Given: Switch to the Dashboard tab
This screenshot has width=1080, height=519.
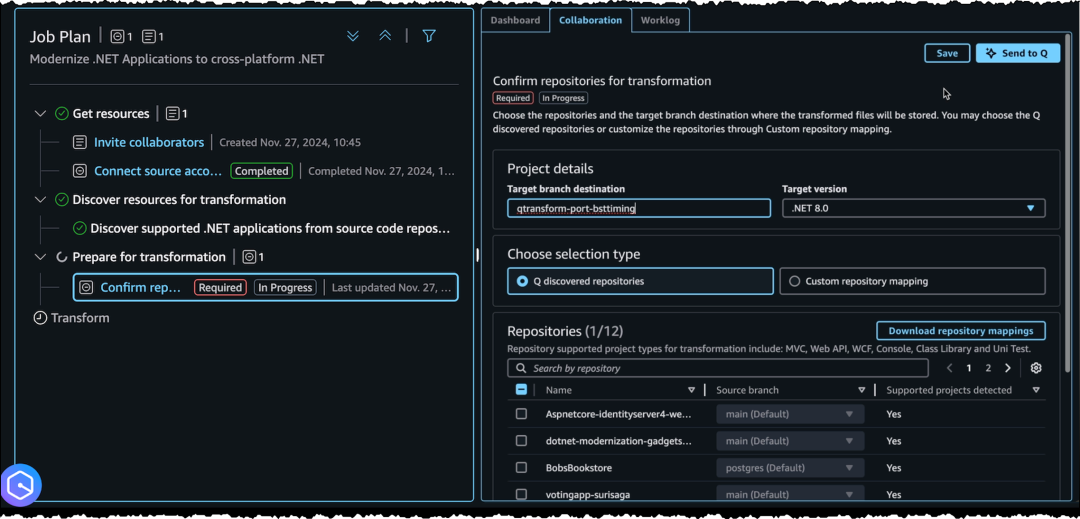Looking at the screenshot, I should click(515, 20).
